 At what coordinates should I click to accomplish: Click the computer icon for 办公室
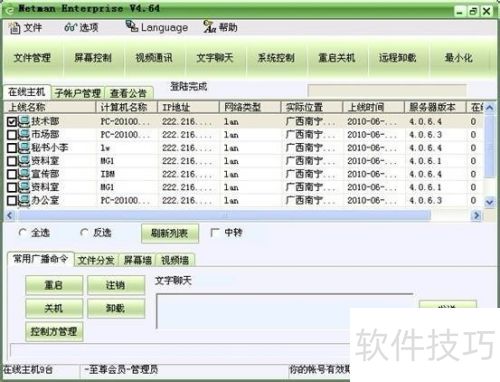click(x=24, y=201)
